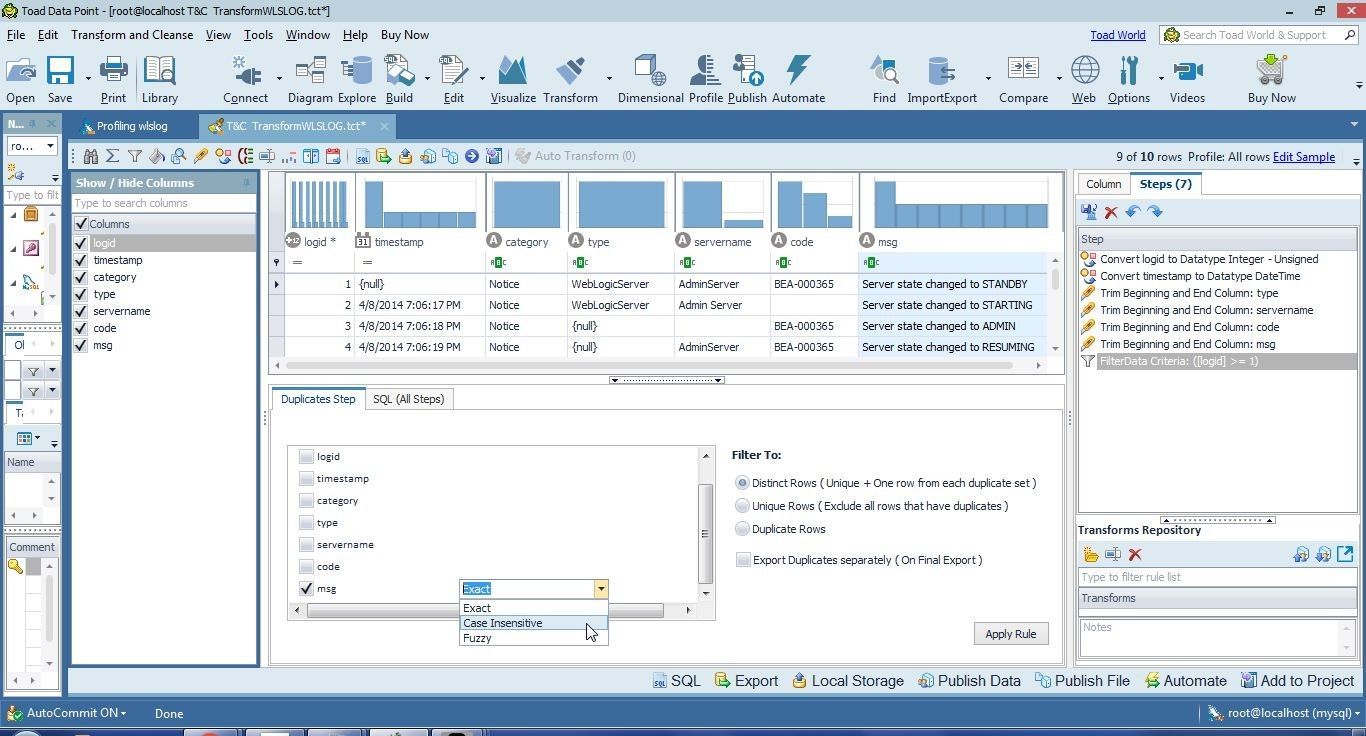Screen dimensions: 1366x736
Task: Open the Explore database tool
Action: tap(356, 80)
